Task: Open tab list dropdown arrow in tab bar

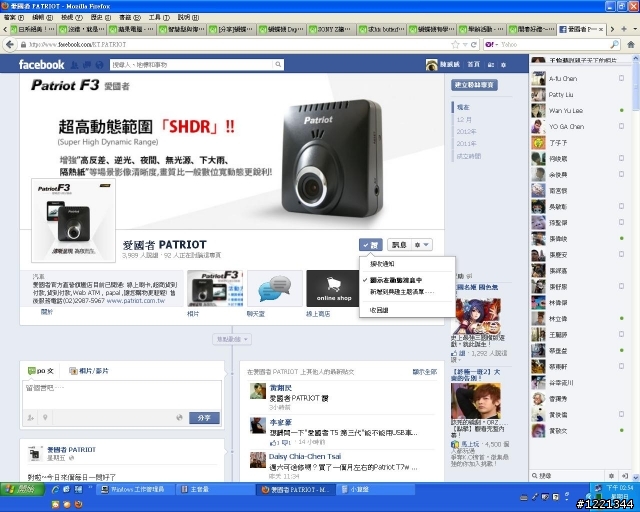Action: (x=635, y=29)
